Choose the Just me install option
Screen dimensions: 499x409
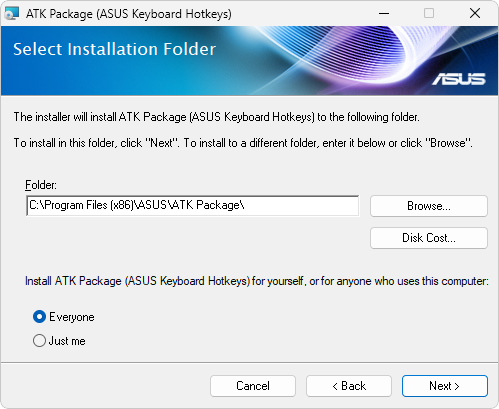click(x=39, y=341)
